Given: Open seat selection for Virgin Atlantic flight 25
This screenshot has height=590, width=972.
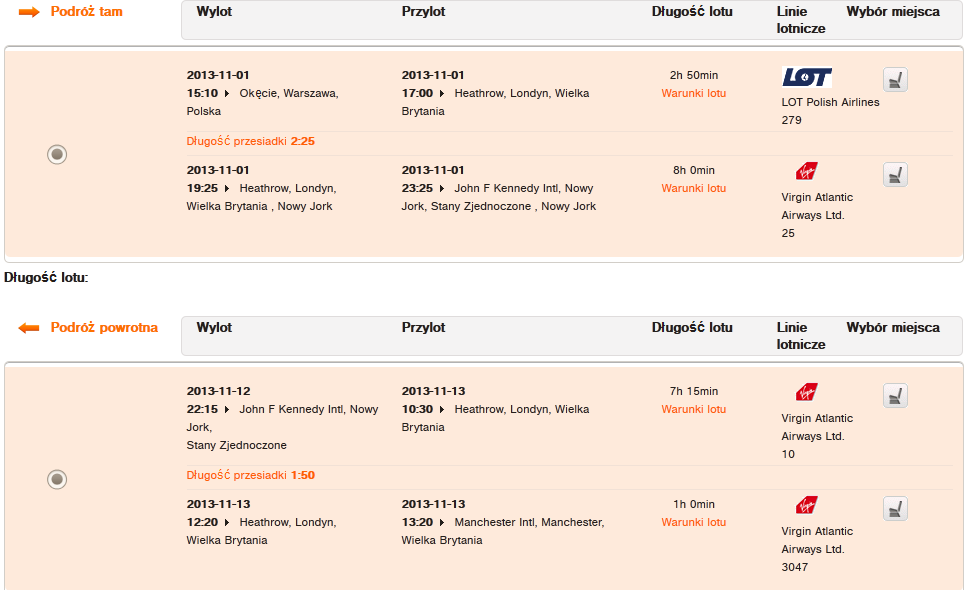Looking at the screenshot, I should [895, 175].
